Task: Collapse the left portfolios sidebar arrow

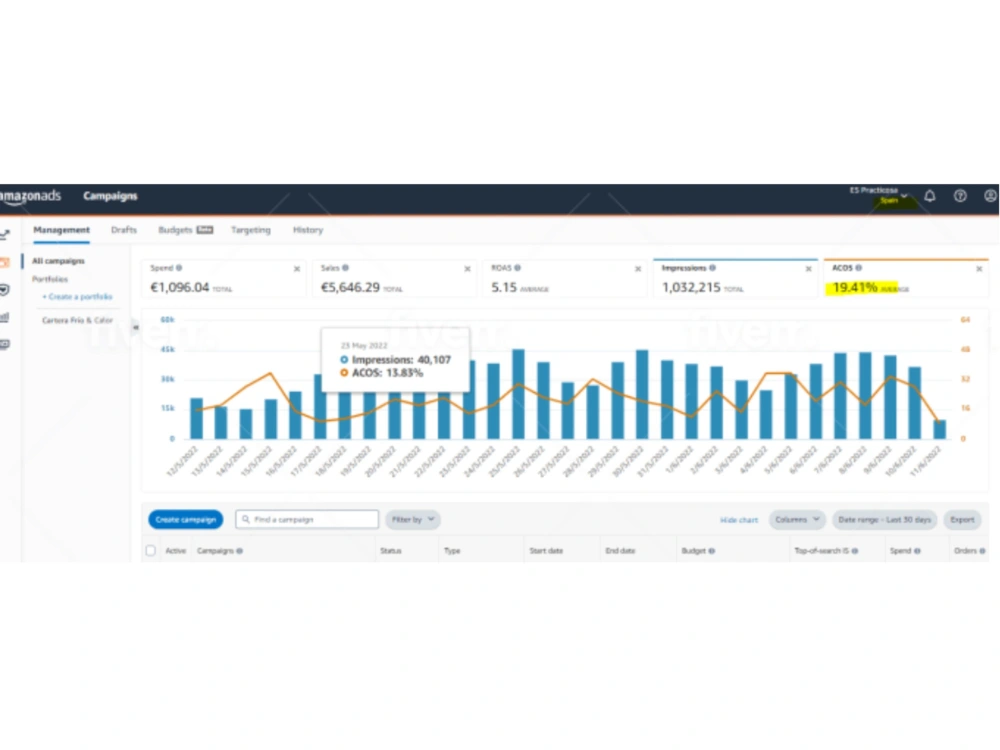Action: coord(135,327)
